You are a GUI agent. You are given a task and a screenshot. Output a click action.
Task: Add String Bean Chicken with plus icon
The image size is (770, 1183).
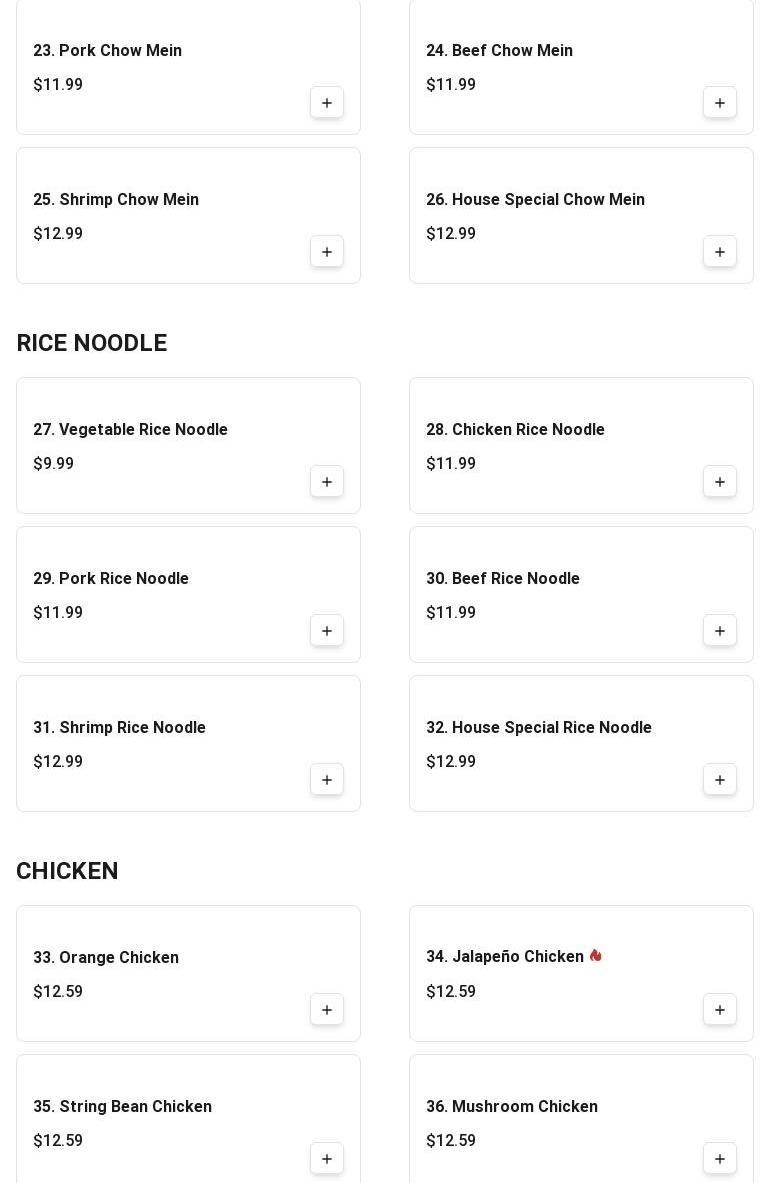327,1159
